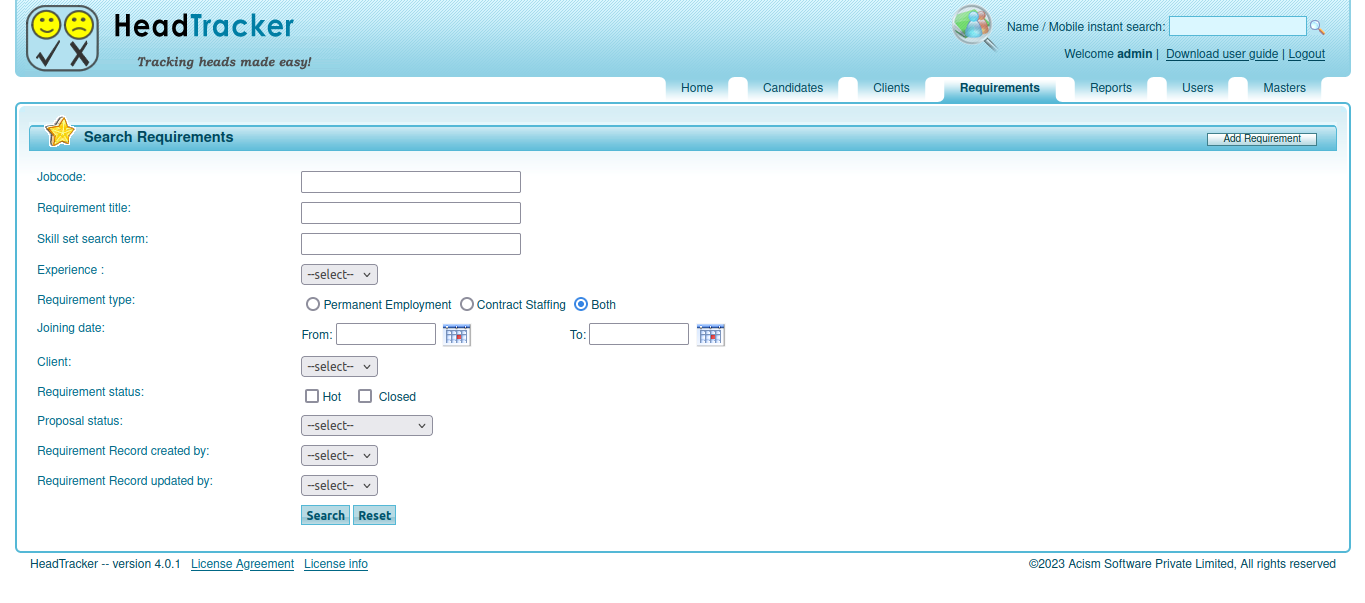Screen dimensions: 1365x603
Task: Open the License Agreement link
Action: 242,564
